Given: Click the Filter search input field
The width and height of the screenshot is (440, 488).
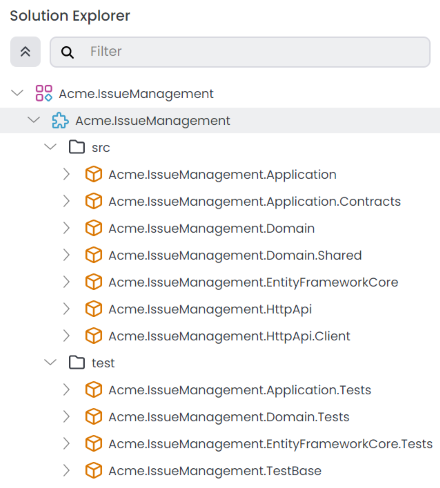Looking at the screenshot, I should (240, 52).
